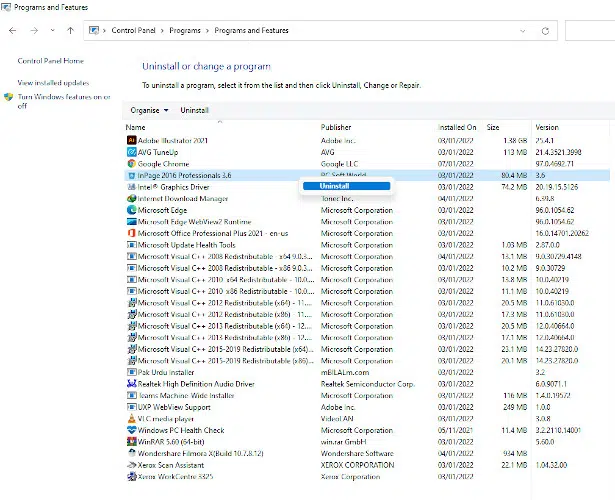Sort by the Version column header

click(x=547, y=127)
